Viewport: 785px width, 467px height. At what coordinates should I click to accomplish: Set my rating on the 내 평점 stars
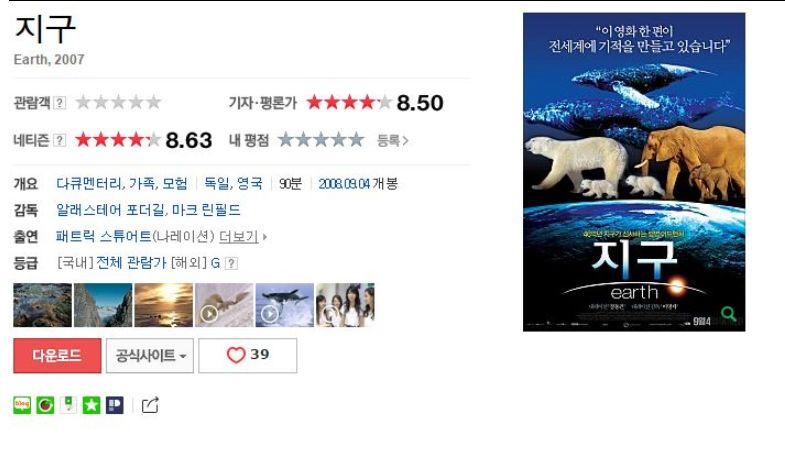(x=321, y=140)
